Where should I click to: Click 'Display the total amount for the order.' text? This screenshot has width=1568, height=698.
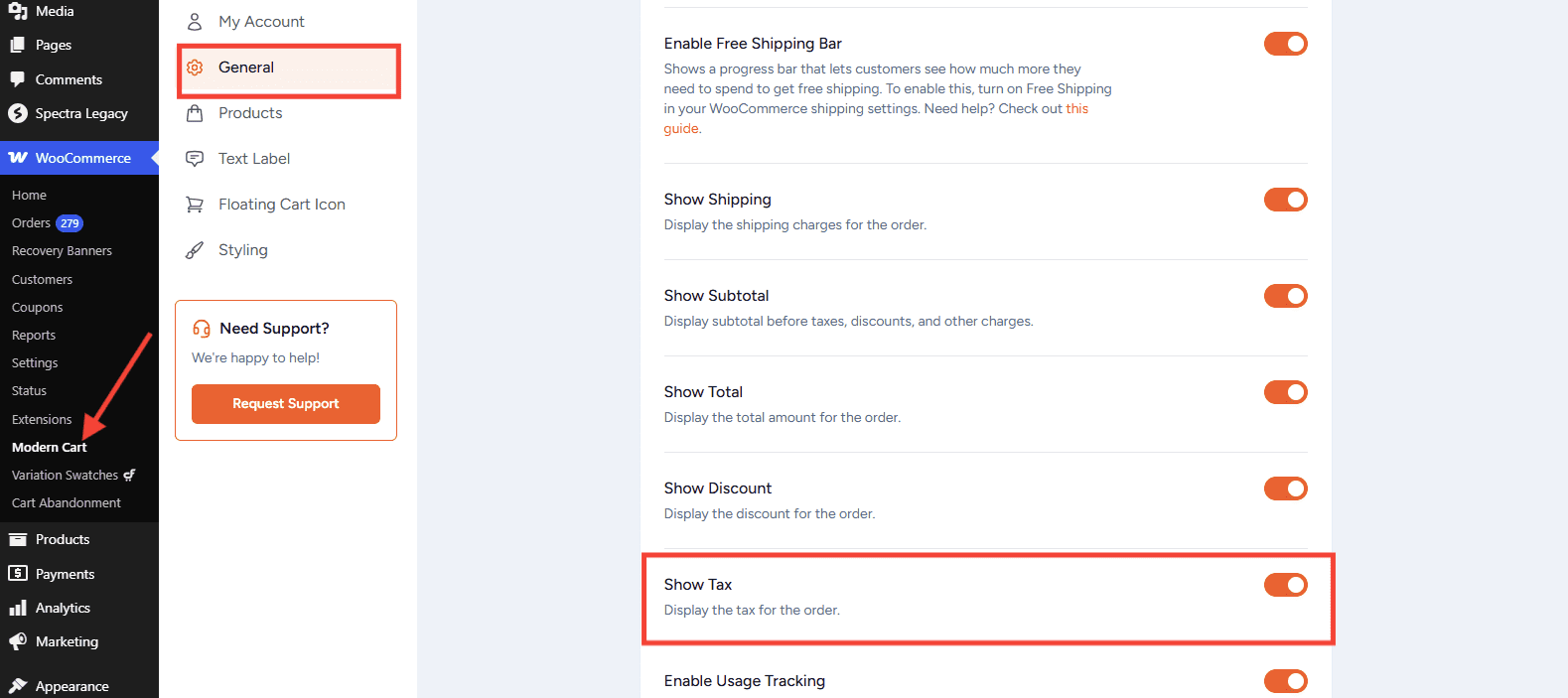[x=783, y=418]
